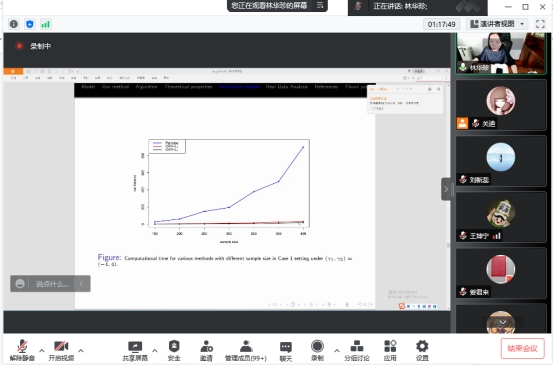Expand audio options arrow beside 解除静音
The height and width of the screenshot is (365, 553).
[42, 351]
